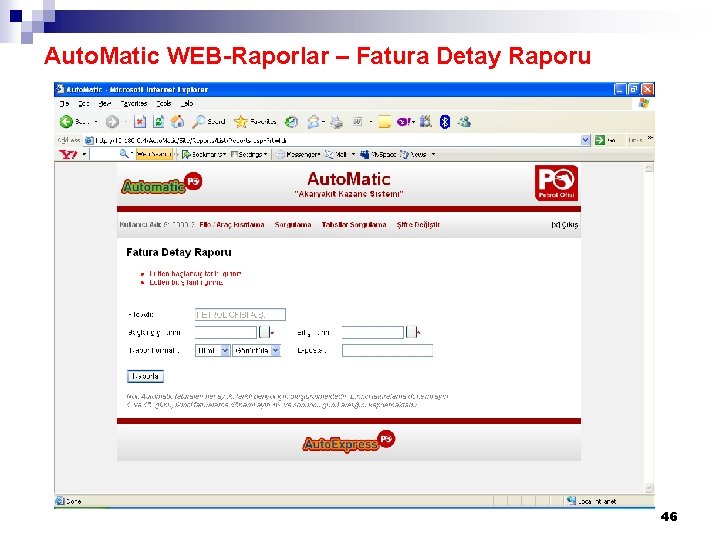The image size is (720, 540).
Task: Click the Yahoo Y! toolbar icon
Action: [x=404, y=122]
